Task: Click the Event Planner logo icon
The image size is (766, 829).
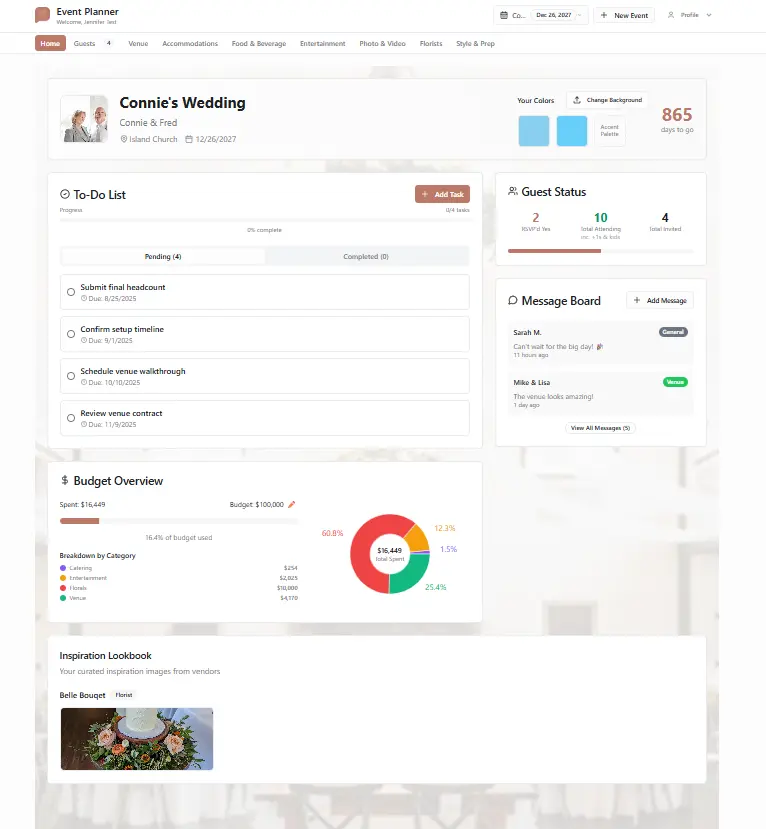Action: click(x=42, y=15)
